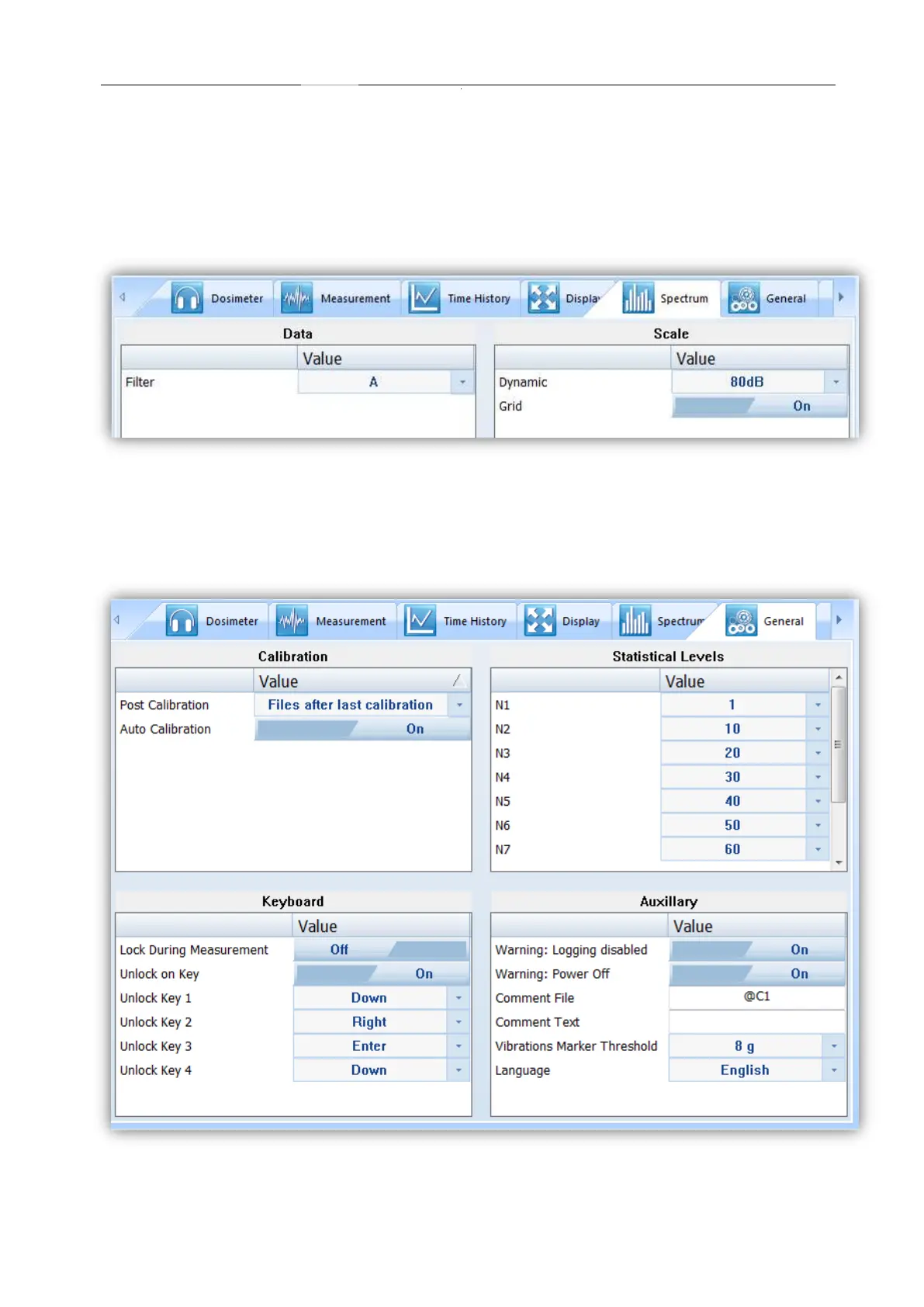
Task: Click Value column header in Calibration table
Action: pyautogui.click(x=362, y=681)
